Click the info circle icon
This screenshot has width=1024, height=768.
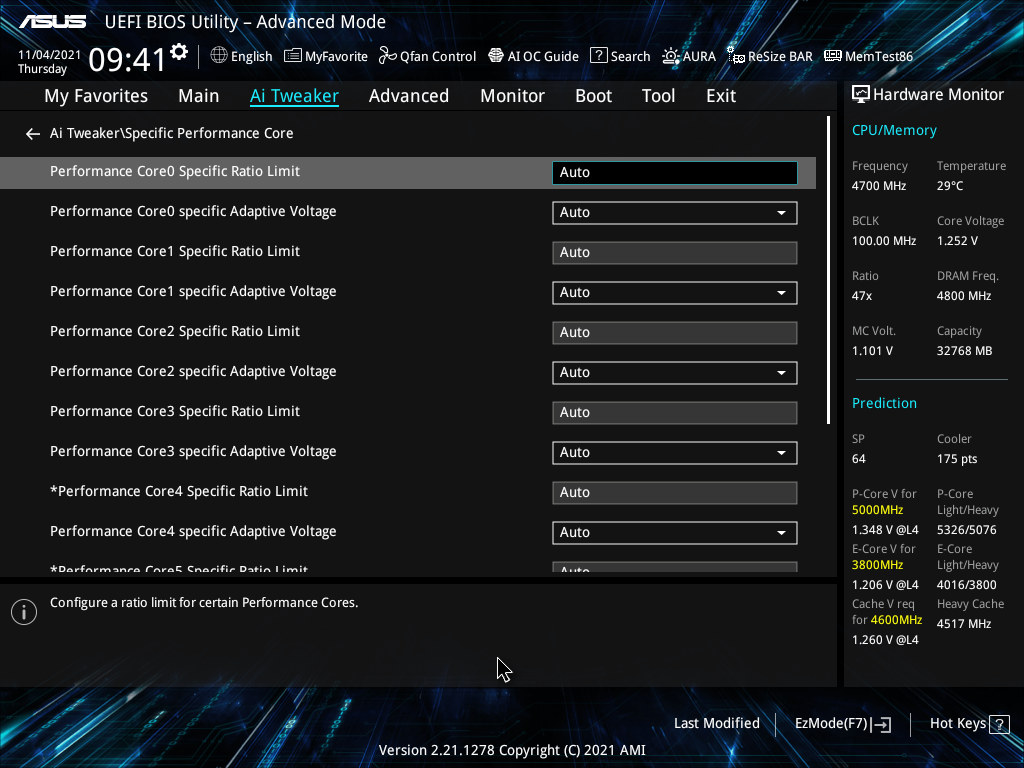(x=24, y=612)
